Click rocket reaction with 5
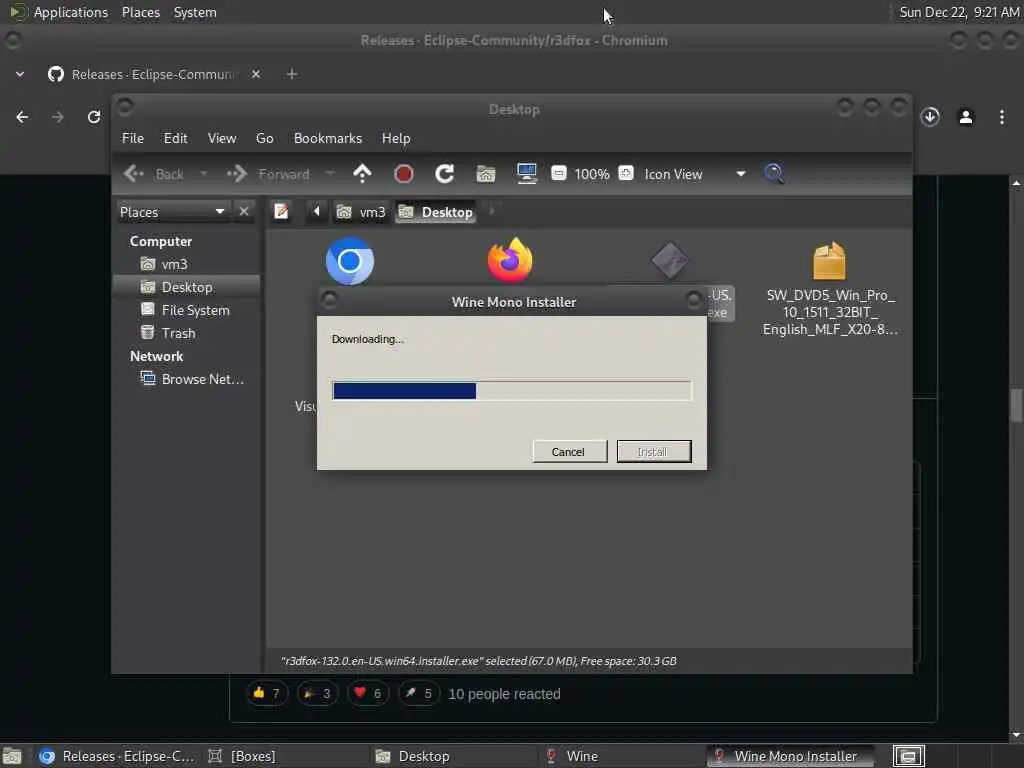This screenshot has height=768, width=1024. (419, 694)
